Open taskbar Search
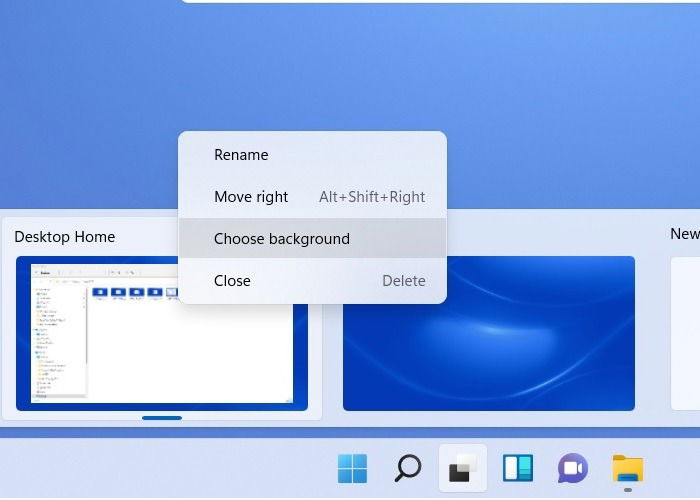The image size is (700, 500). [x=408, y=468]
